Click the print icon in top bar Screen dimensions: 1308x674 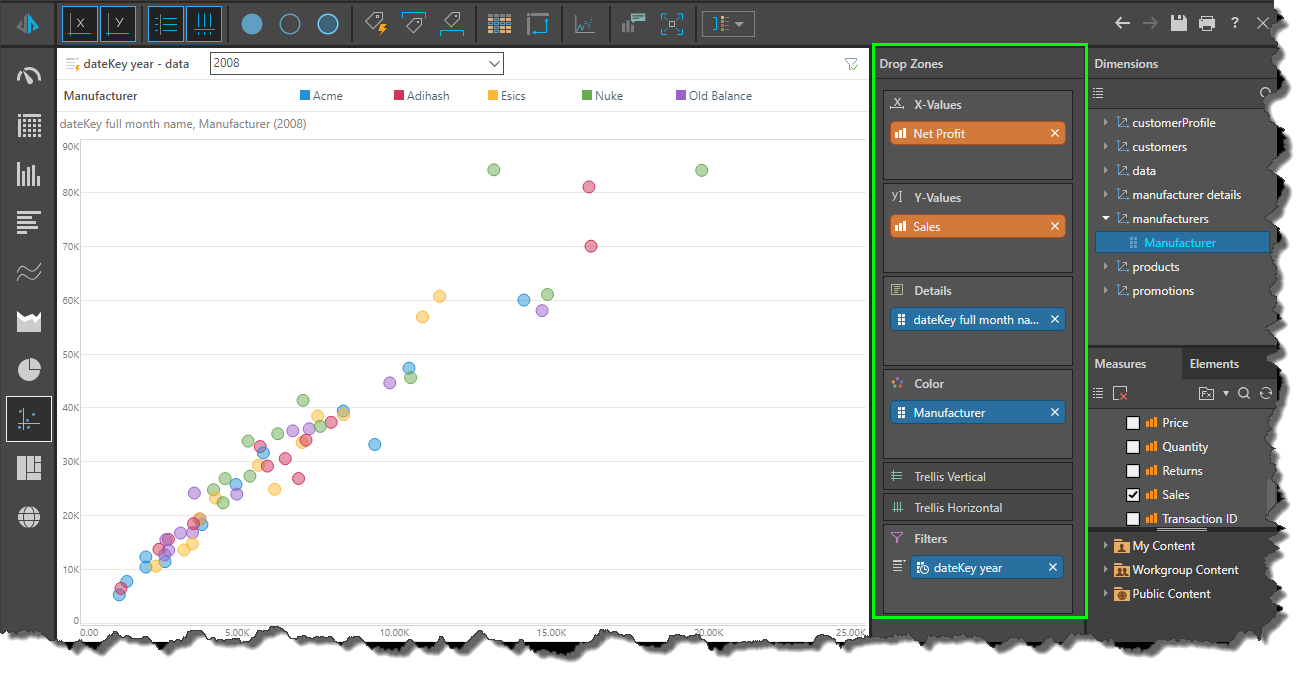pos(1207,23)
